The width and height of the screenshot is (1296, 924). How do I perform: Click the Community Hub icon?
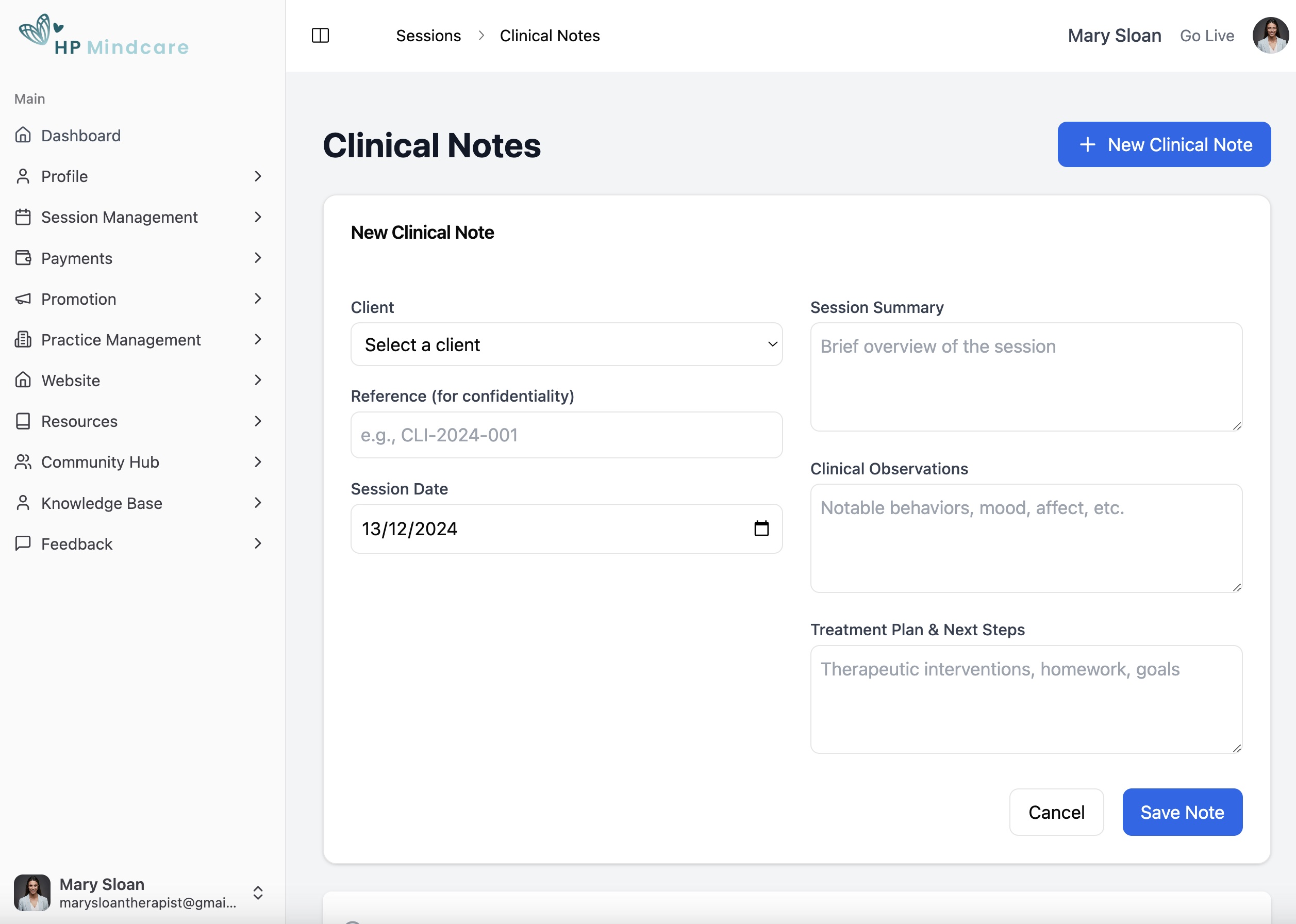tap(22, 461)
